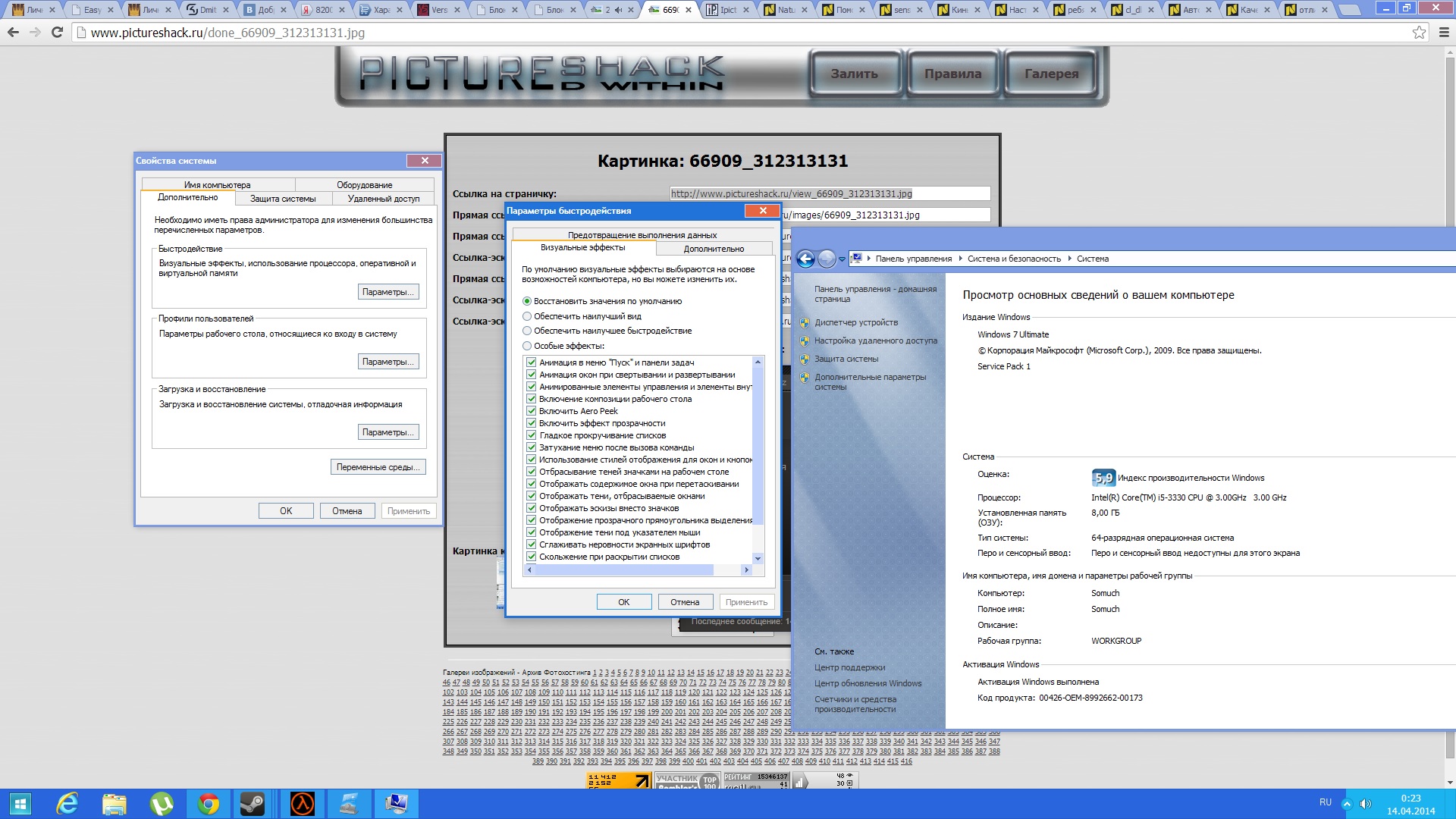Click Отмена in performance options dialog

point(685,602)
